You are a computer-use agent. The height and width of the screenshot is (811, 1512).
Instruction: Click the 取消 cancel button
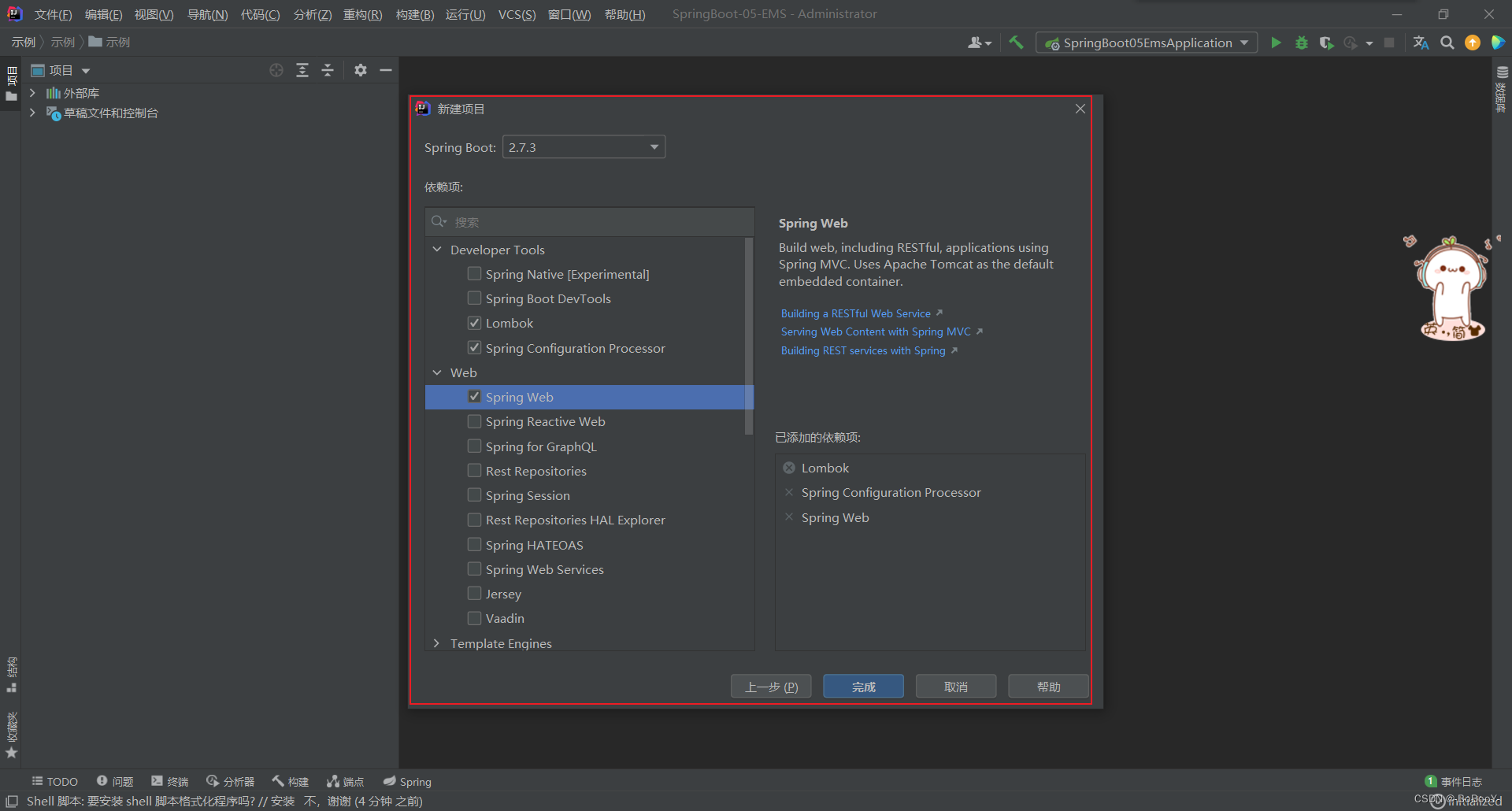coord(956,687)
